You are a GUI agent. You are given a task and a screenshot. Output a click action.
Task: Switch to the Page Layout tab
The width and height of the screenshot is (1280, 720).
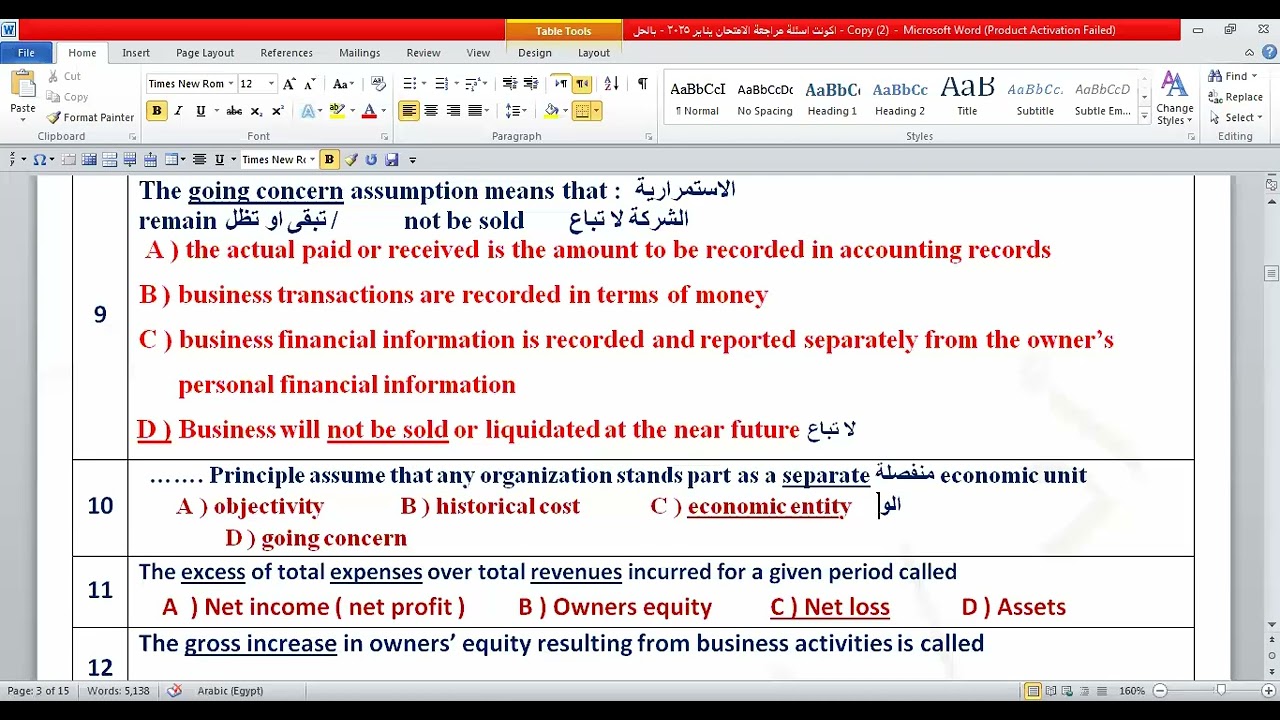205,53
